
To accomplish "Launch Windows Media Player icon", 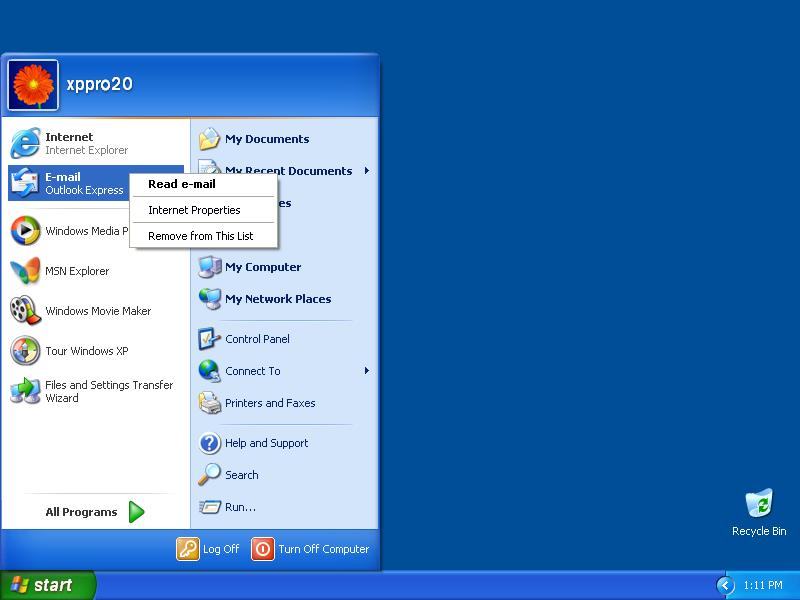I will (x=25, y=231).
